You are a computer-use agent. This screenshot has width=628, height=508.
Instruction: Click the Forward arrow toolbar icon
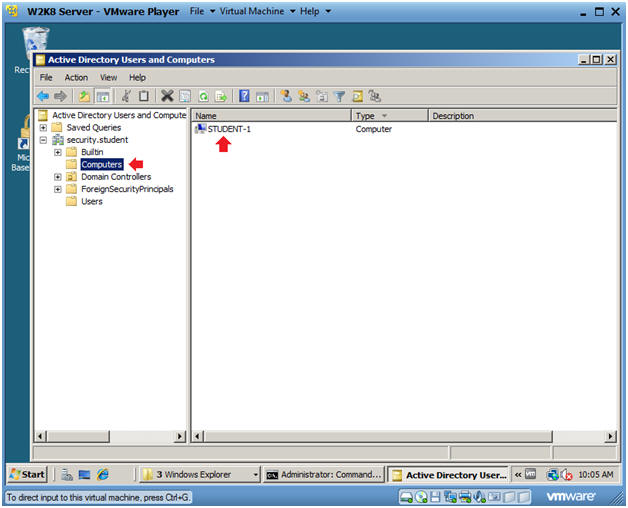coord(60,96)
